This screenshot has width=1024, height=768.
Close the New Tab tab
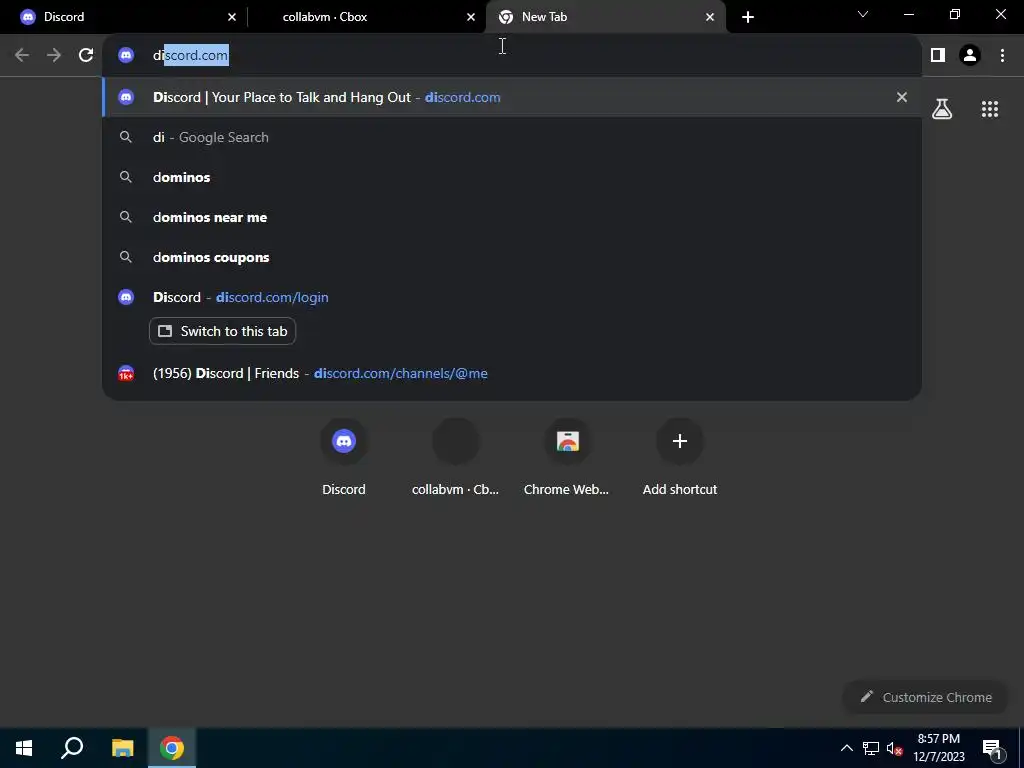(710, 17)
